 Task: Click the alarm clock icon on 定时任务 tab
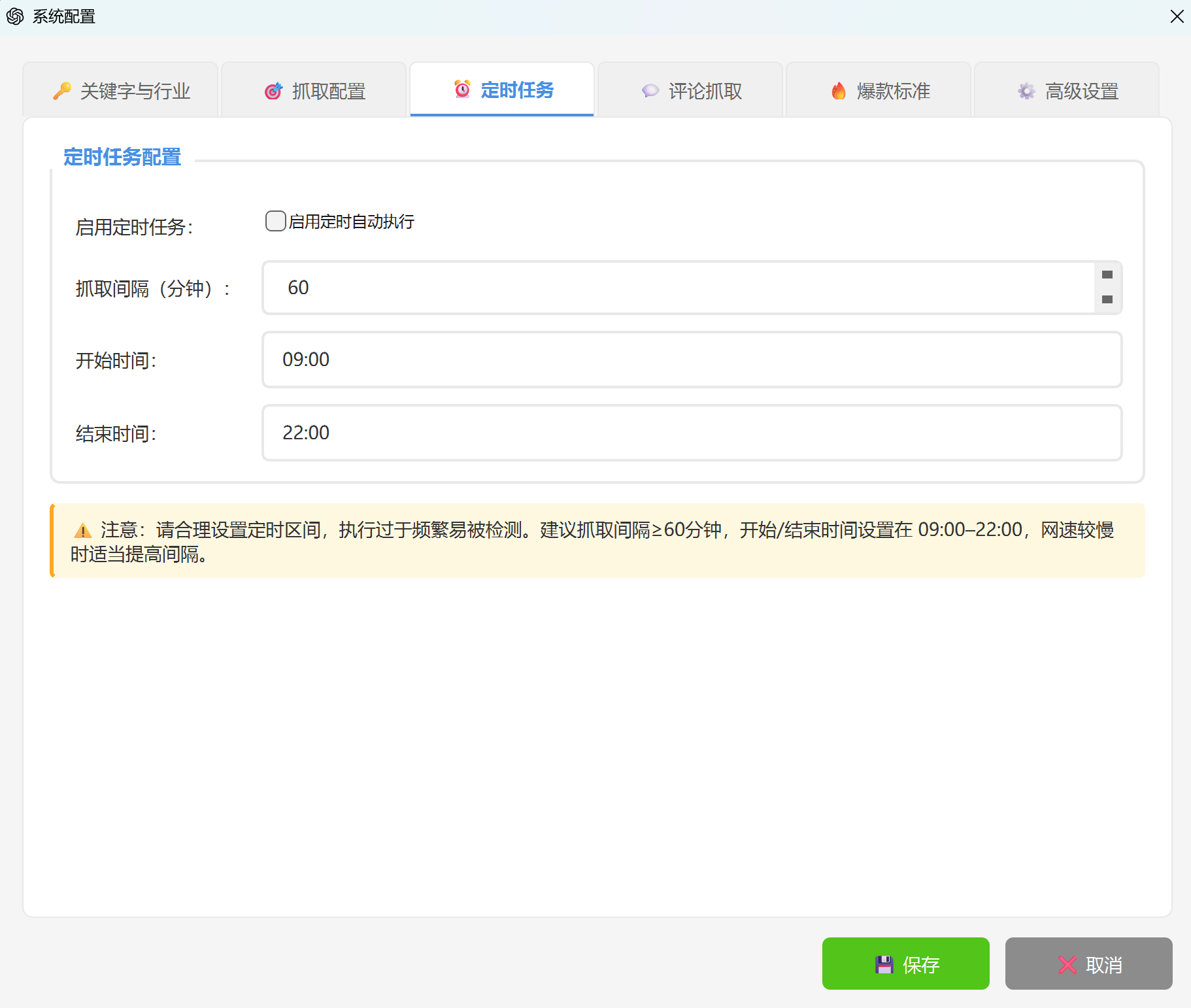[x=462, y=90]
